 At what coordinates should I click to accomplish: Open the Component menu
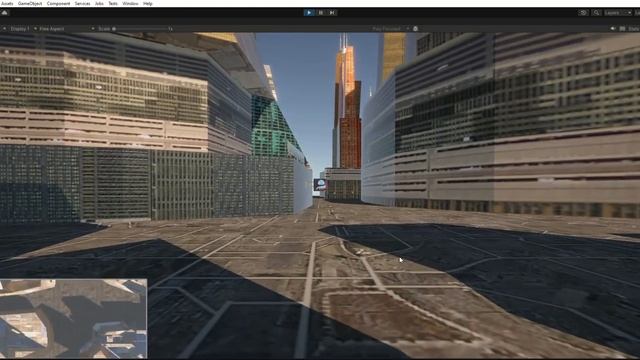coord(58,3)
